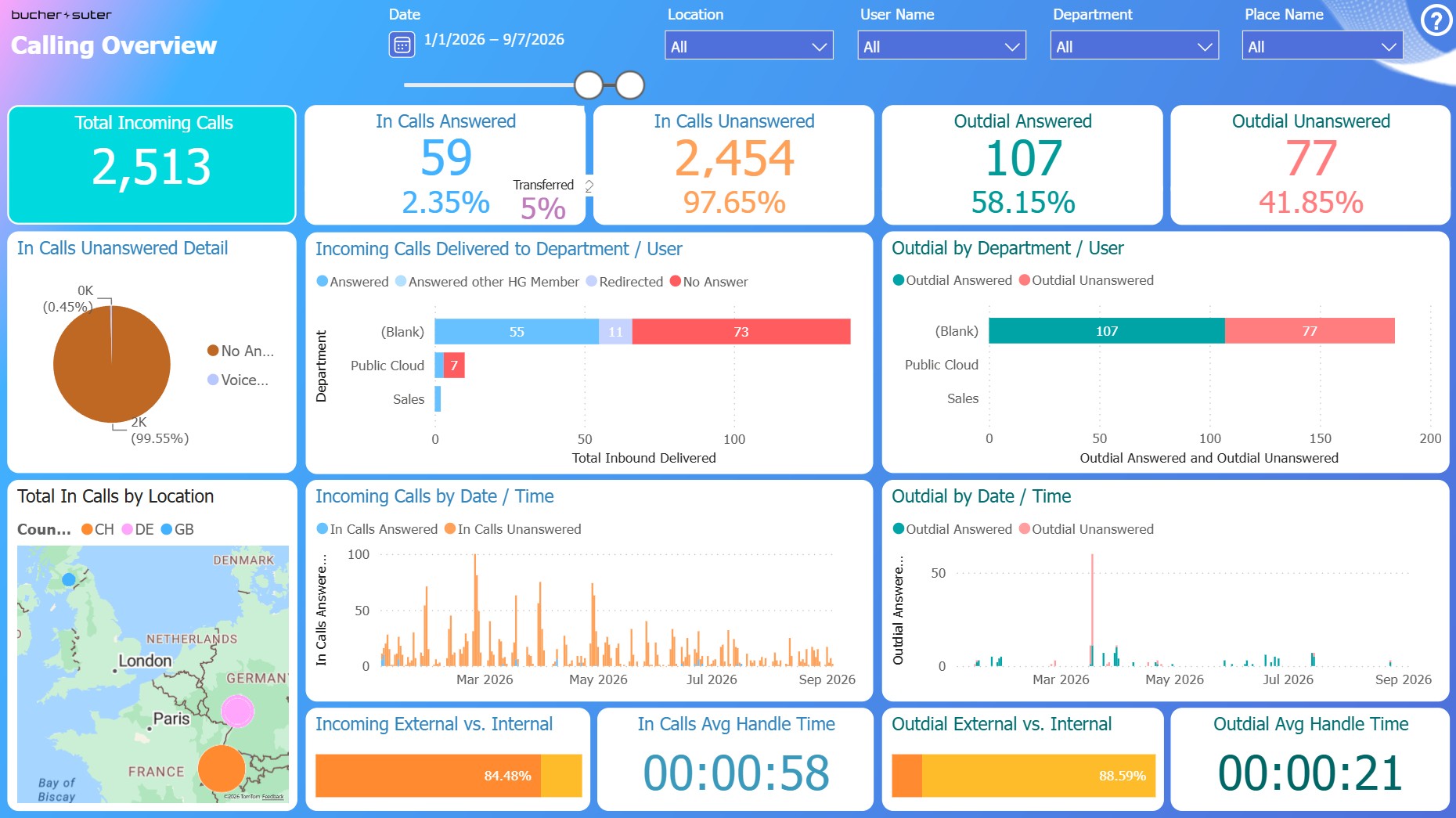Viewport: 1456px width, 818px height.
Task: Click the Incoming External vs. Internal title
Action: tap(434, 724)
